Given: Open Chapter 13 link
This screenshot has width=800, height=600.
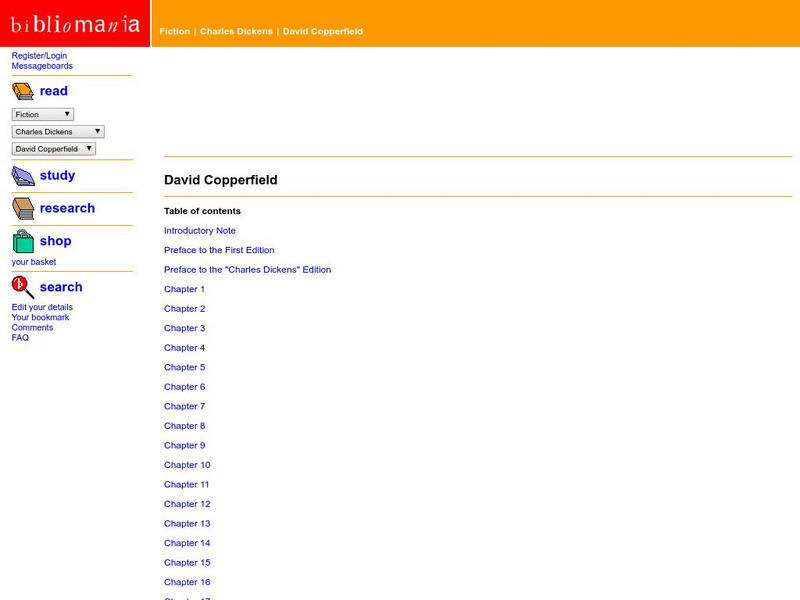Looking at the screenshot, I should tap(187, 523).
